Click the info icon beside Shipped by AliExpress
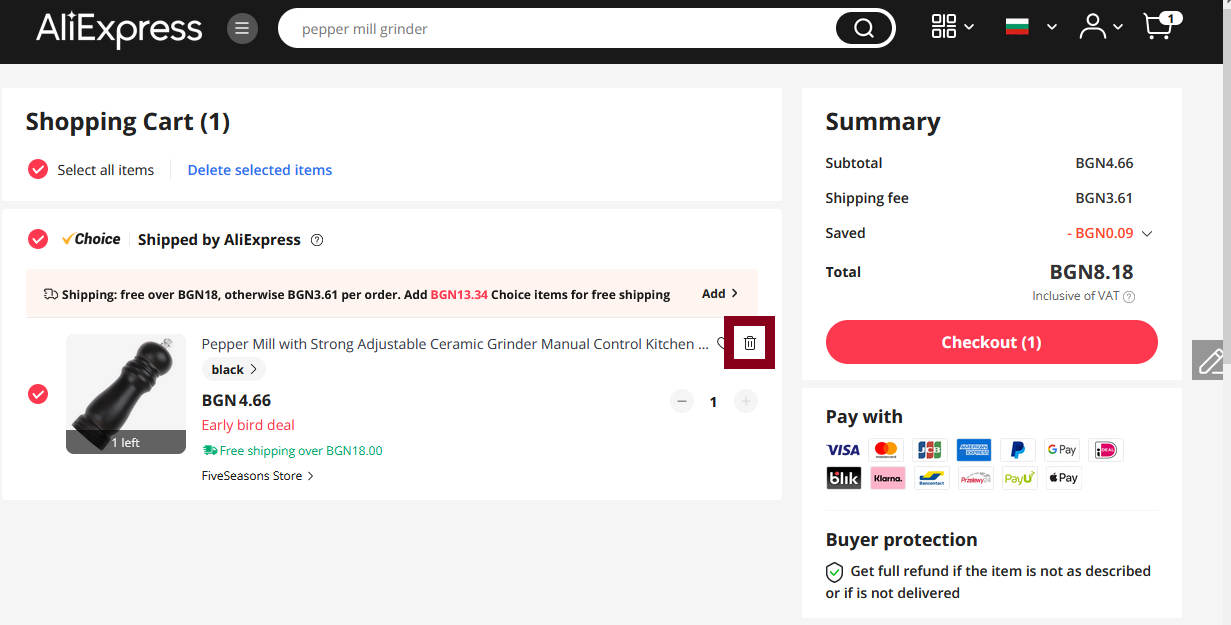Viewport: 1231px width, 625px height. 317,240
